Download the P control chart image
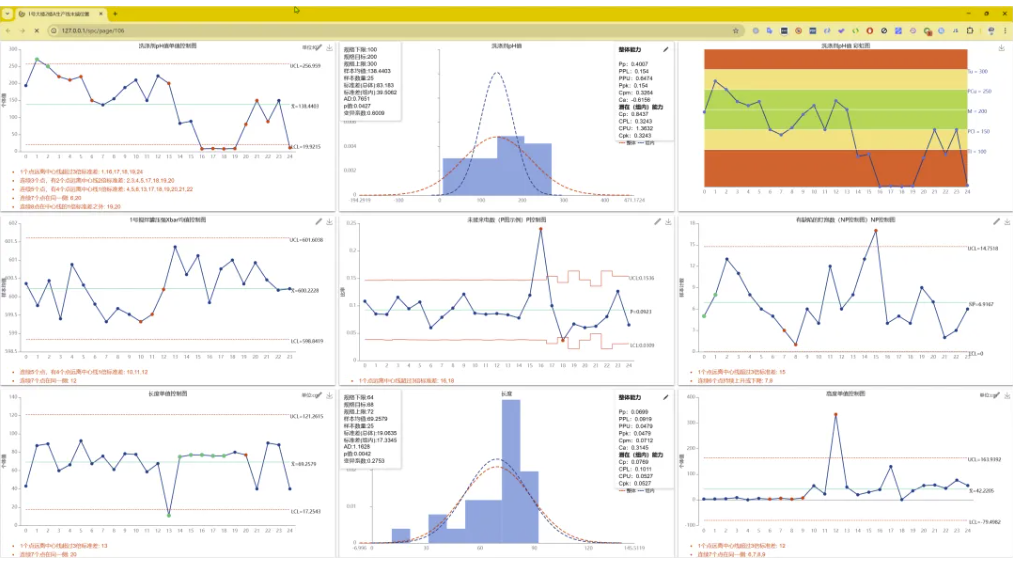The image size is (1013, 563). [667, 221]
